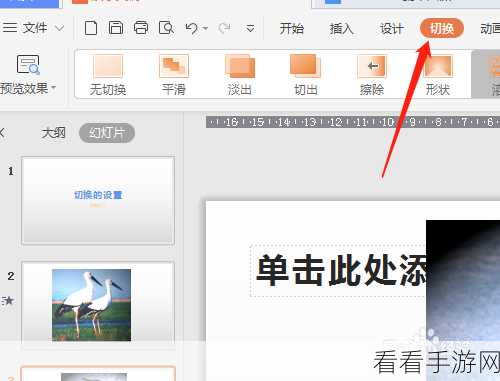This screenshot has height=381, width=500.
Task: Switch to the 设计 tab
Action: 392,29
